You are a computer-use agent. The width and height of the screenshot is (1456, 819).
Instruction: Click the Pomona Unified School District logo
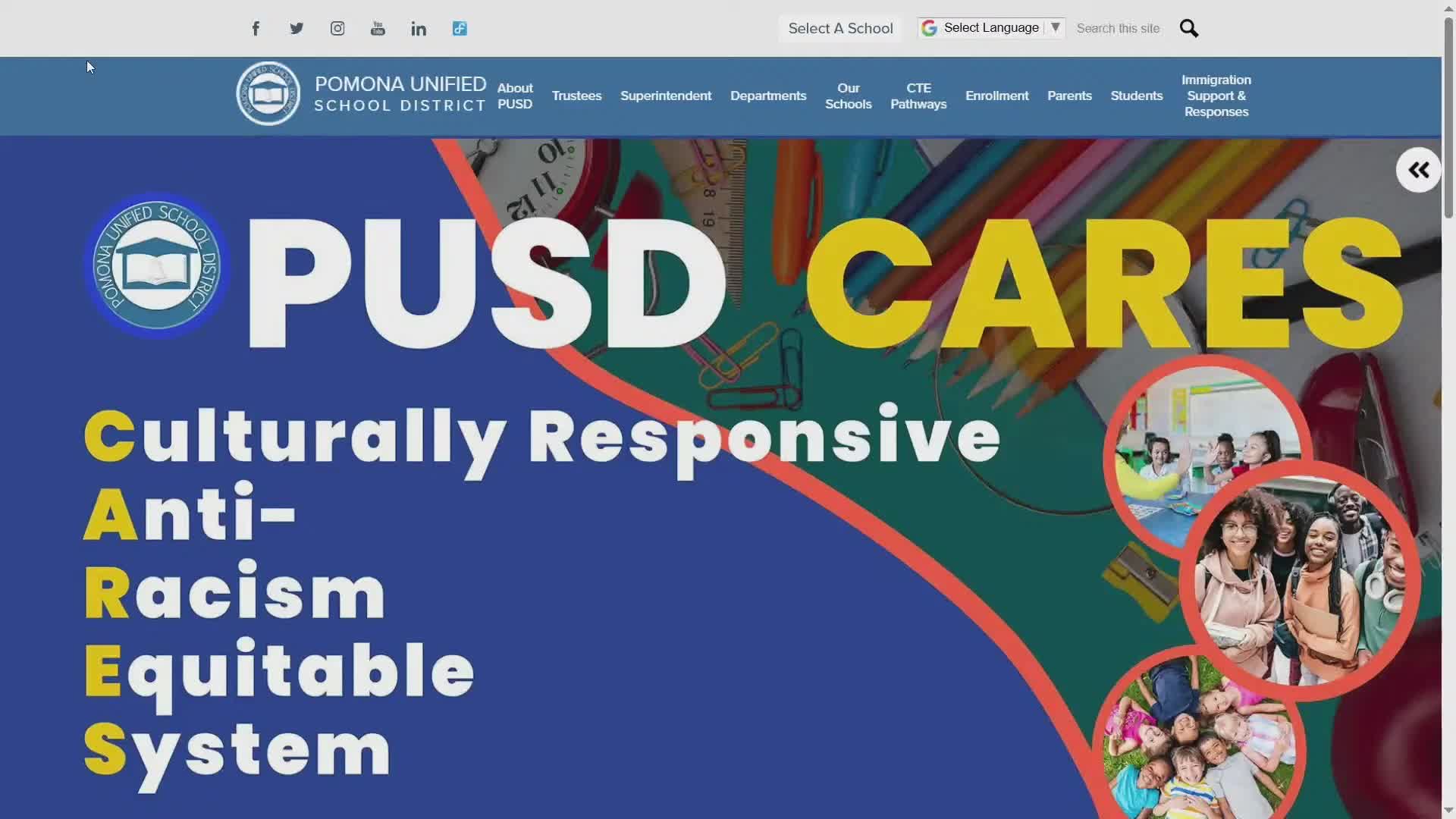pyautogui.click(x=268, y=94)
